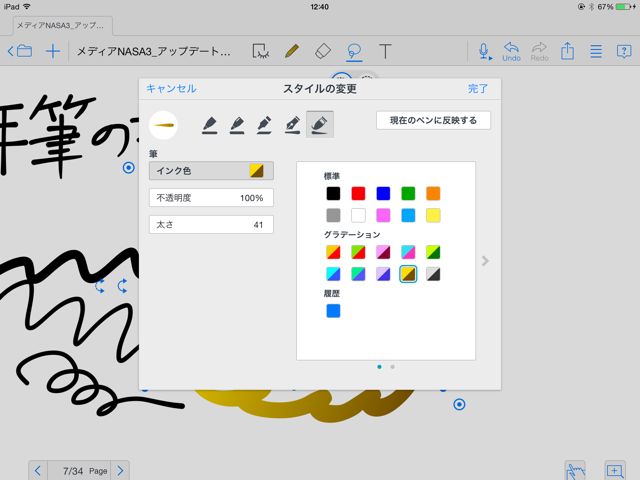This screenshot has height=480, width=640.
Task: Pick the lavender-blue gradient swatch
Action: pyautogui.click(x=383, y=274)
